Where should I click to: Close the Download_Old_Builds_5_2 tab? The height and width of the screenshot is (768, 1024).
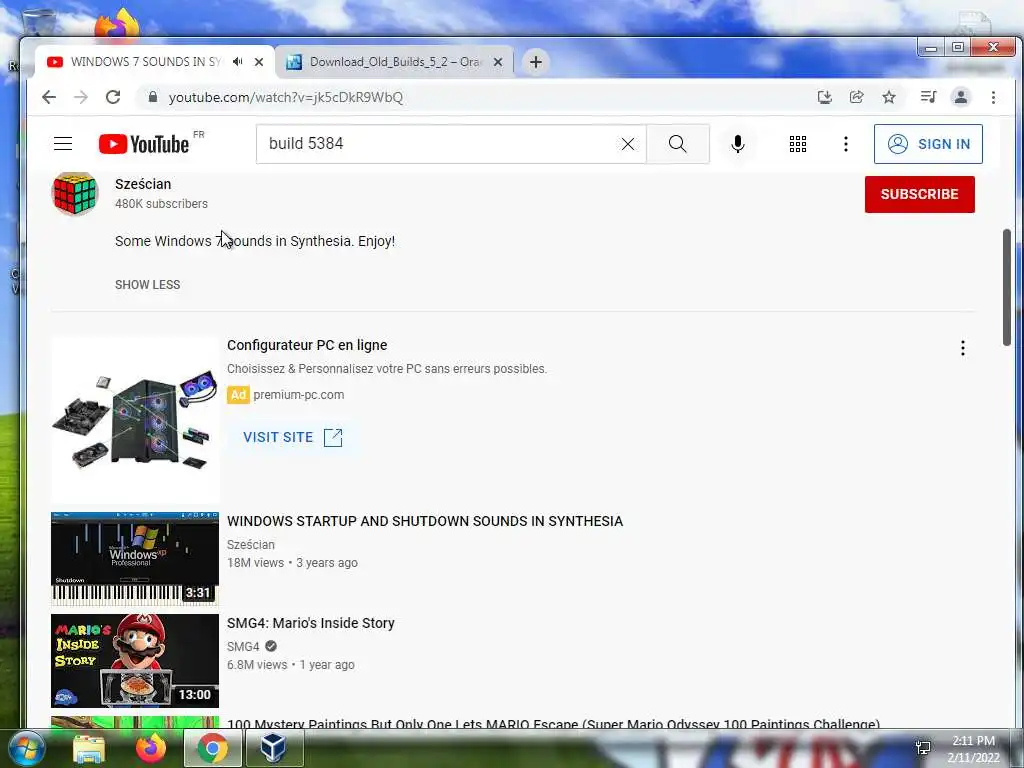[498, 62]
